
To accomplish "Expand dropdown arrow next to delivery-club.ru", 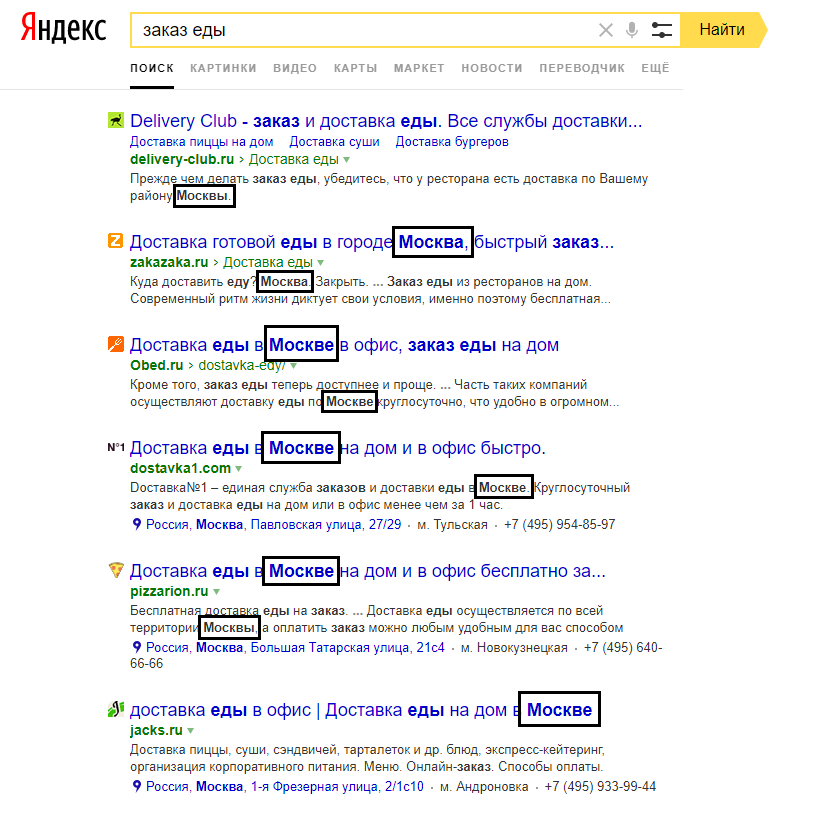I will coord(347,160).
